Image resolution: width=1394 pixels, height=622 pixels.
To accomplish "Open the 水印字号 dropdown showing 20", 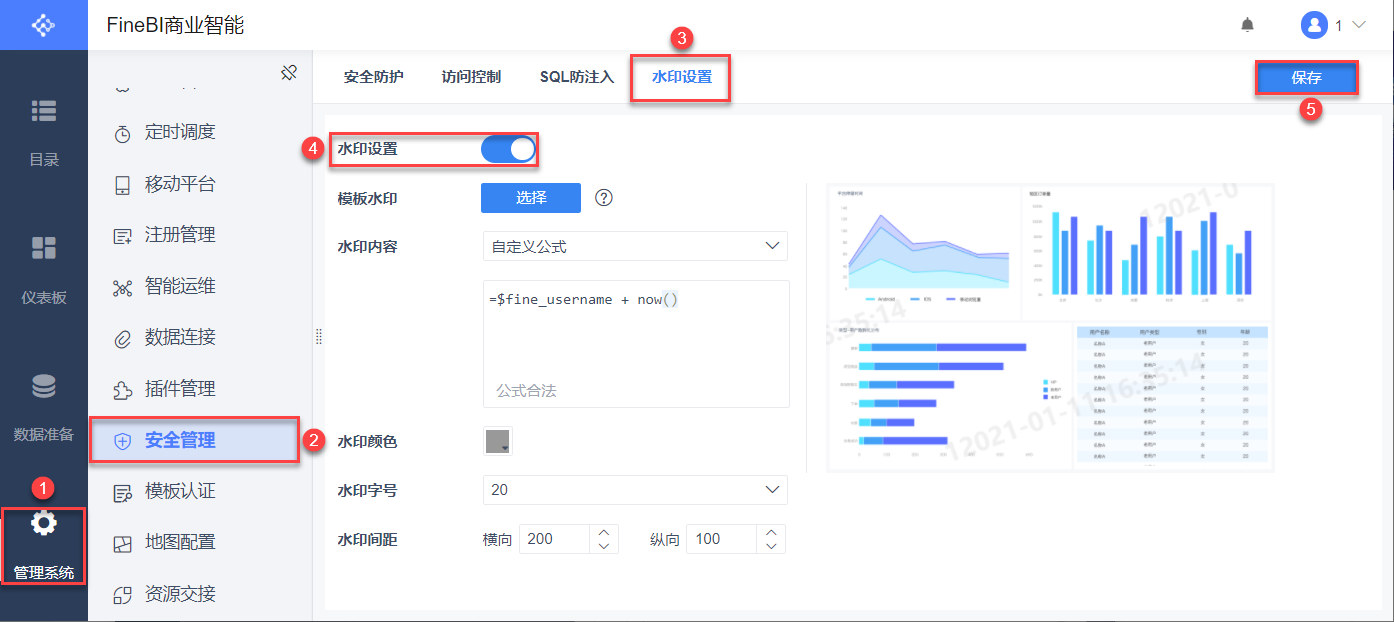I will click(635, 490).
